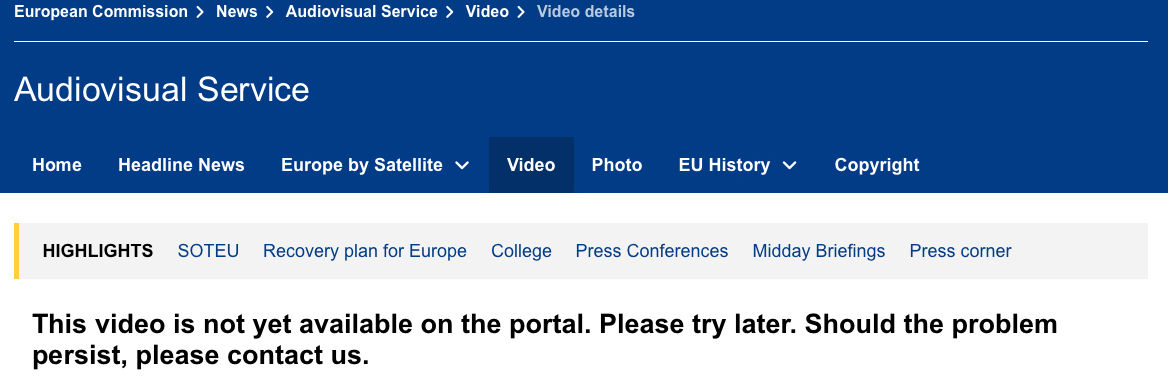Open Midday Briefings highlight link
Image resolution: width=1168 pixels, height=387 pixels.
pos(819,252)
